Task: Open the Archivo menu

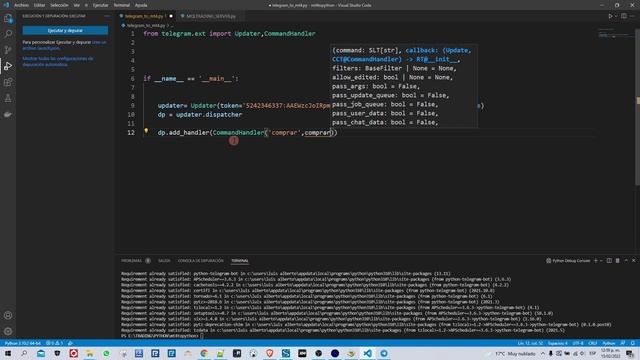Action: pyautogui.click(x=21, y=5)
